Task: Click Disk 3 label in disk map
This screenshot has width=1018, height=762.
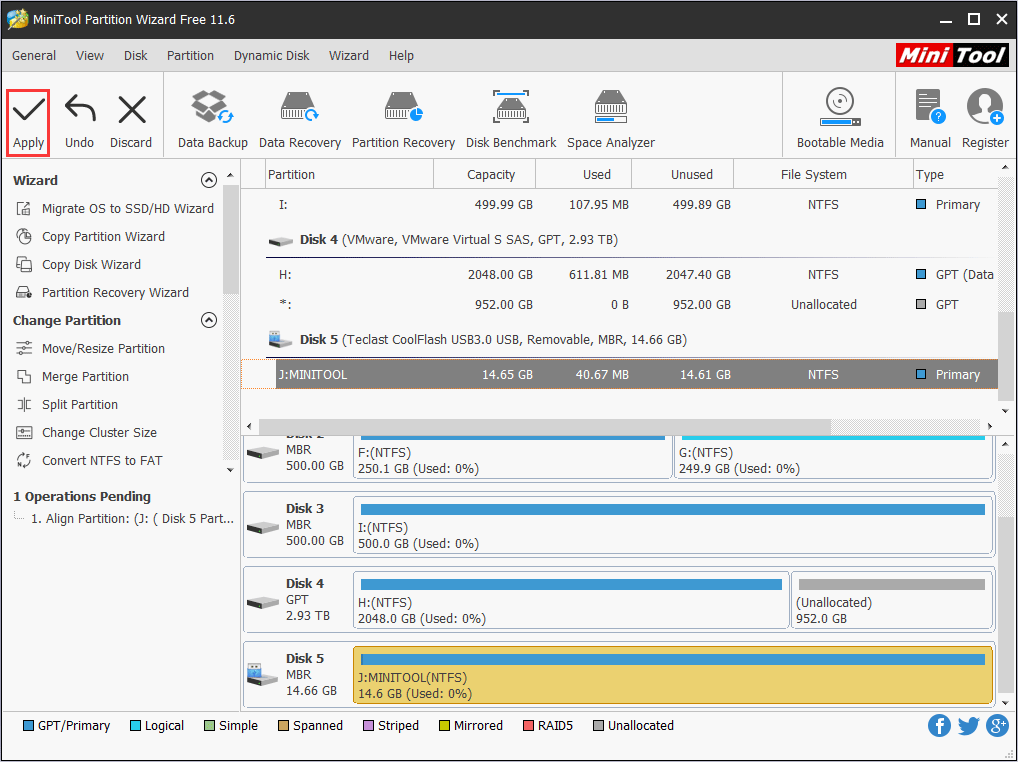Action: click(x=304, y=508)
